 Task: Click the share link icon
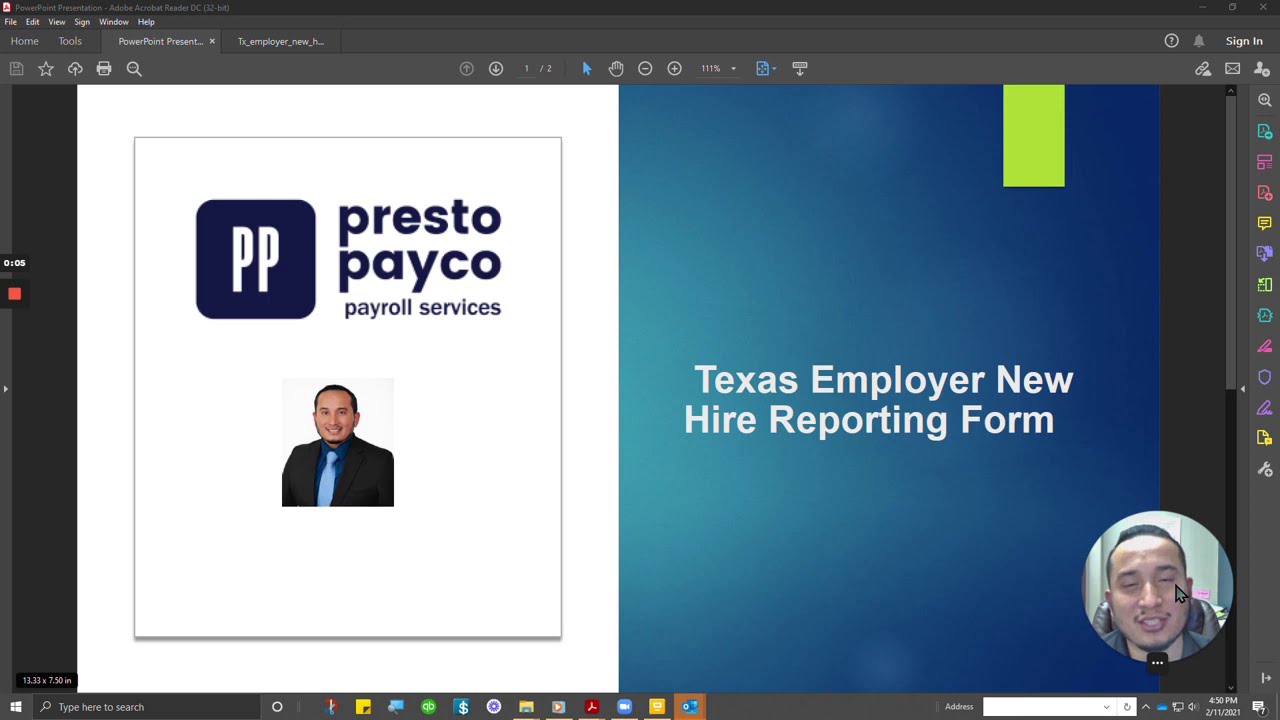pos(1203,68)
